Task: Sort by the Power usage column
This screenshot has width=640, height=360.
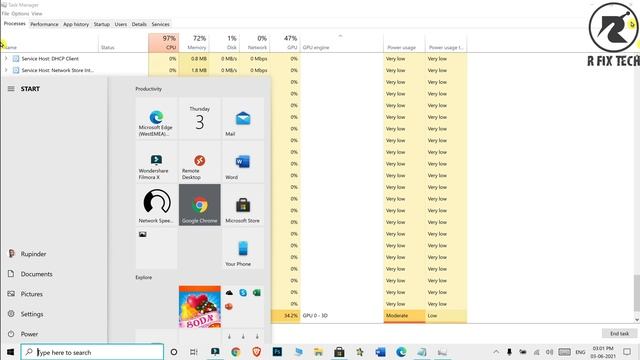Action: (x=404, y=42)
